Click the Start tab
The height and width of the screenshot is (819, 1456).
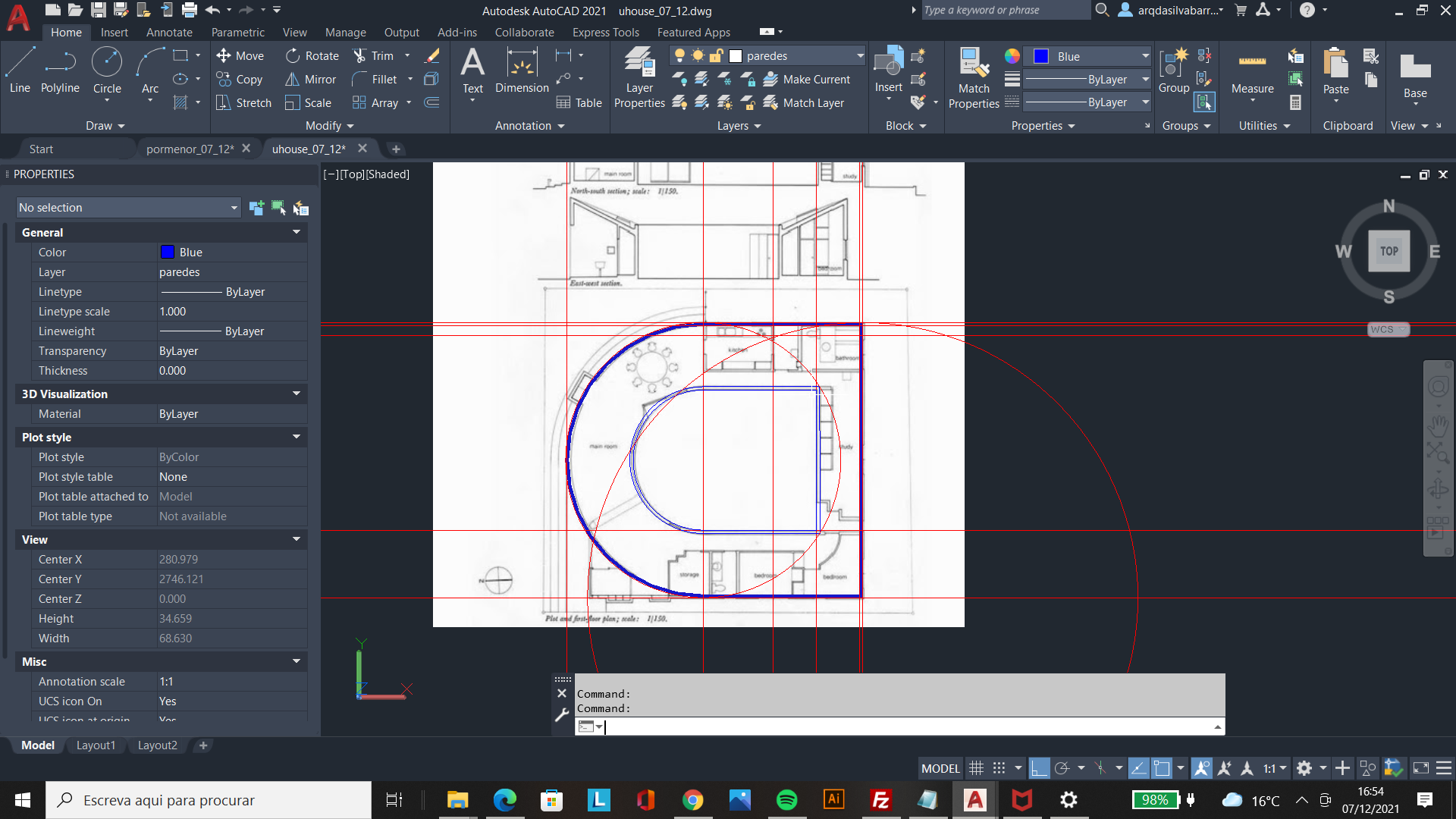point(41,149)
